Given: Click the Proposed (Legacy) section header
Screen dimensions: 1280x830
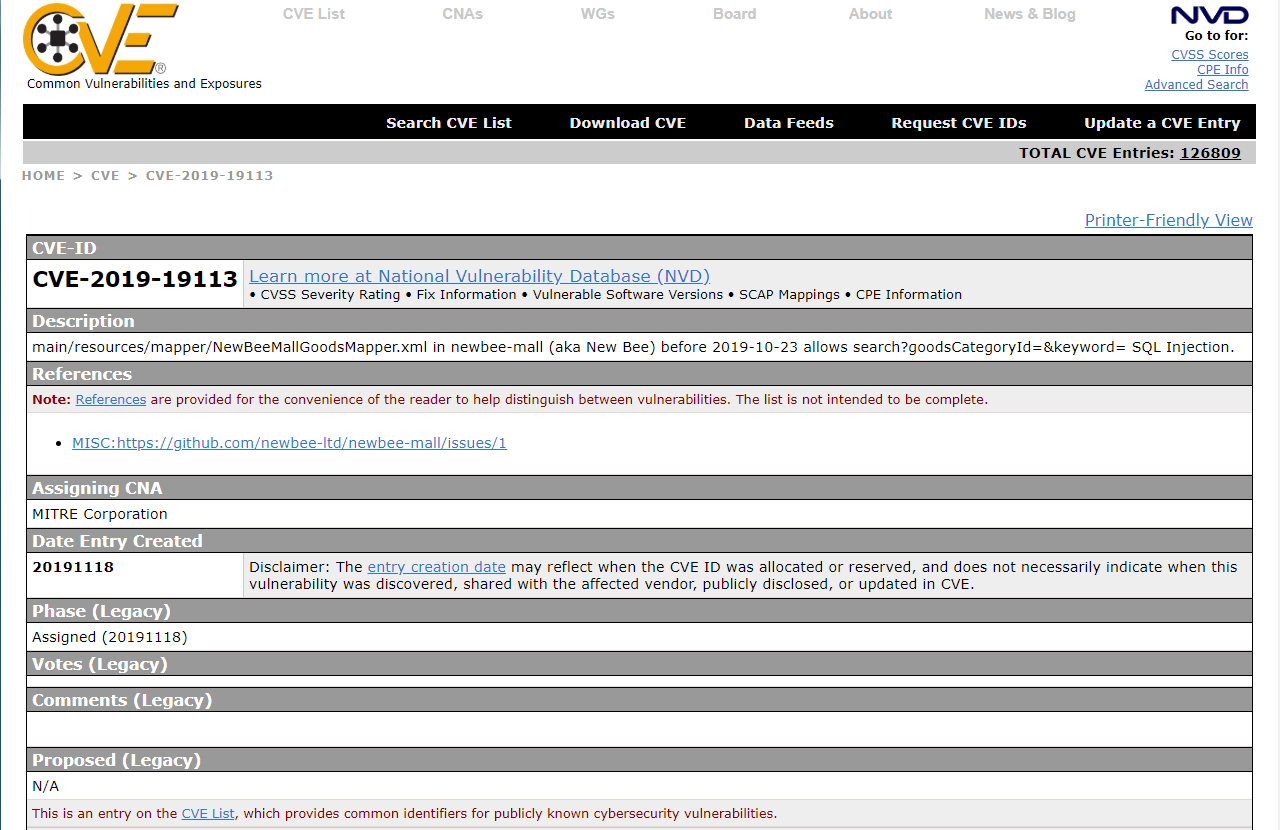Looking at the screenshot, I should [x=639, y=760].
